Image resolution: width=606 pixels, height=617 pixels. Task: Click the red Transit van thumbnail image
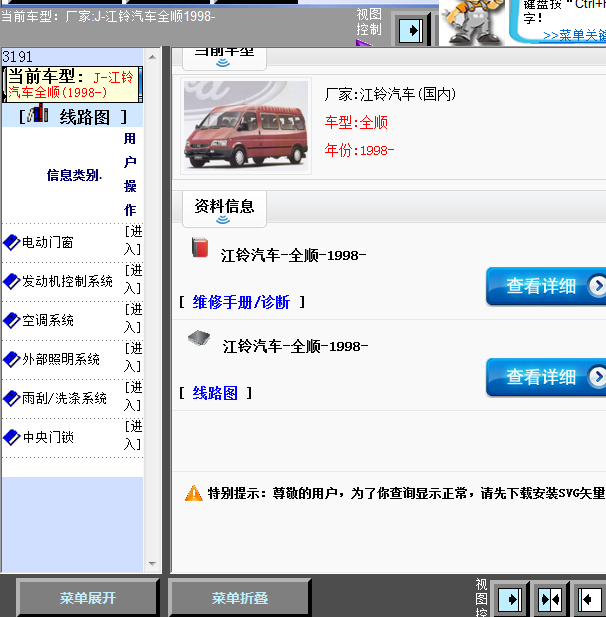[x=246, y=126]
